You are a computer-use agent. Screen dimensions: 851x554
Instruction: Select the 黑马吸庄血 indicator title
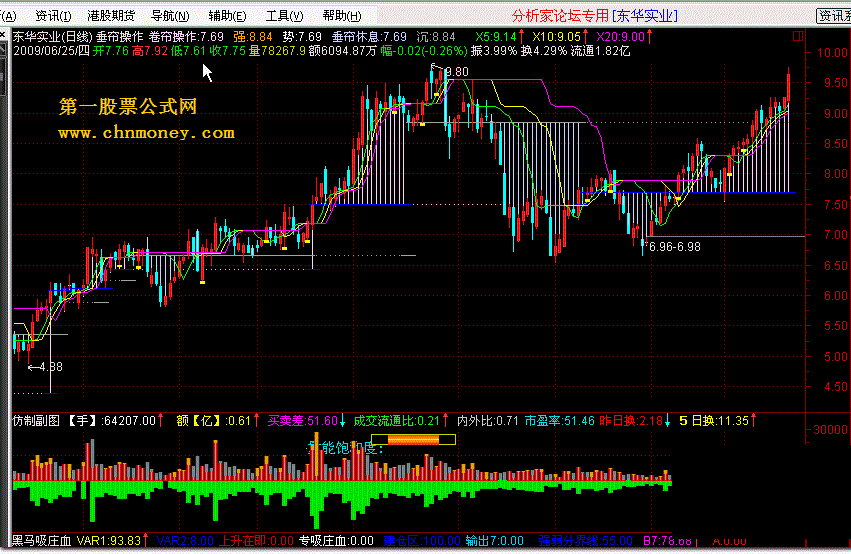(x=42, y=540)
